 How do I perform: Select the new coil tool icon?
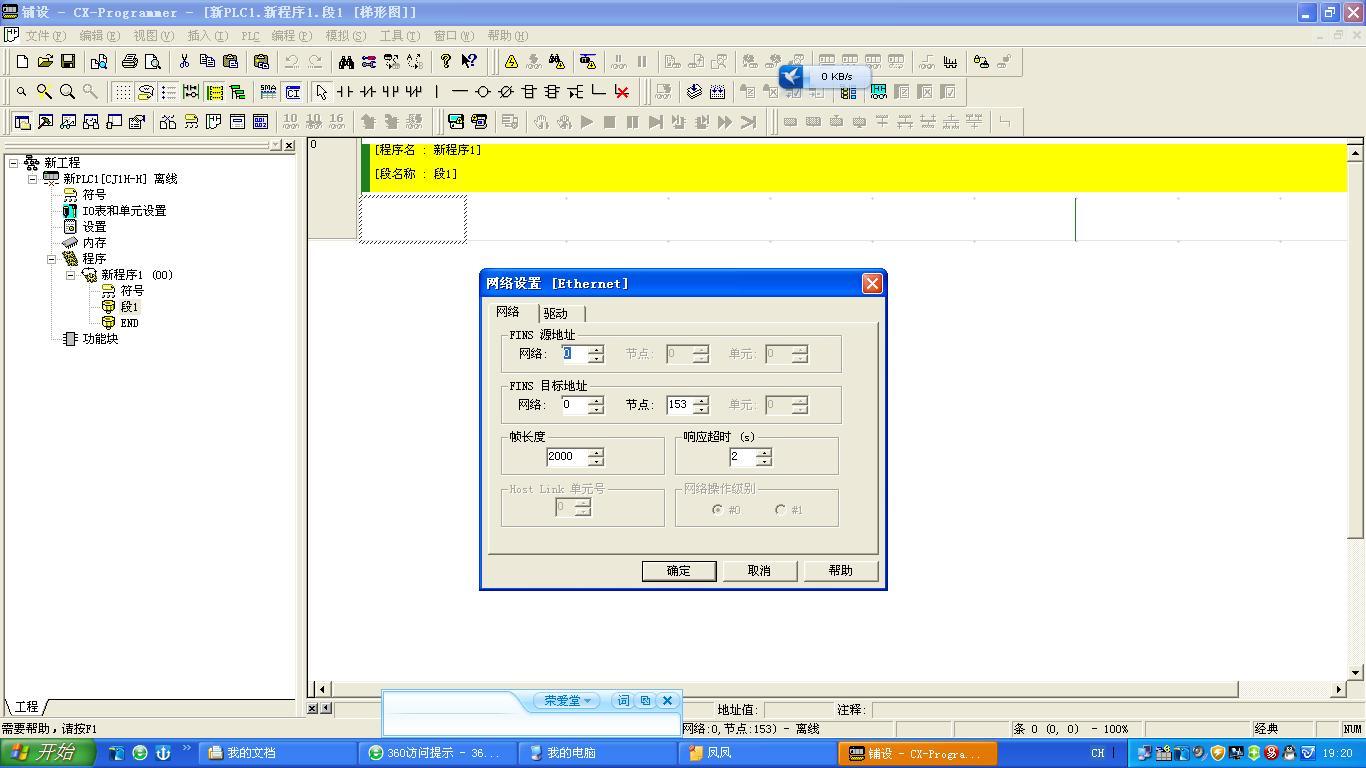pos(482,92)
